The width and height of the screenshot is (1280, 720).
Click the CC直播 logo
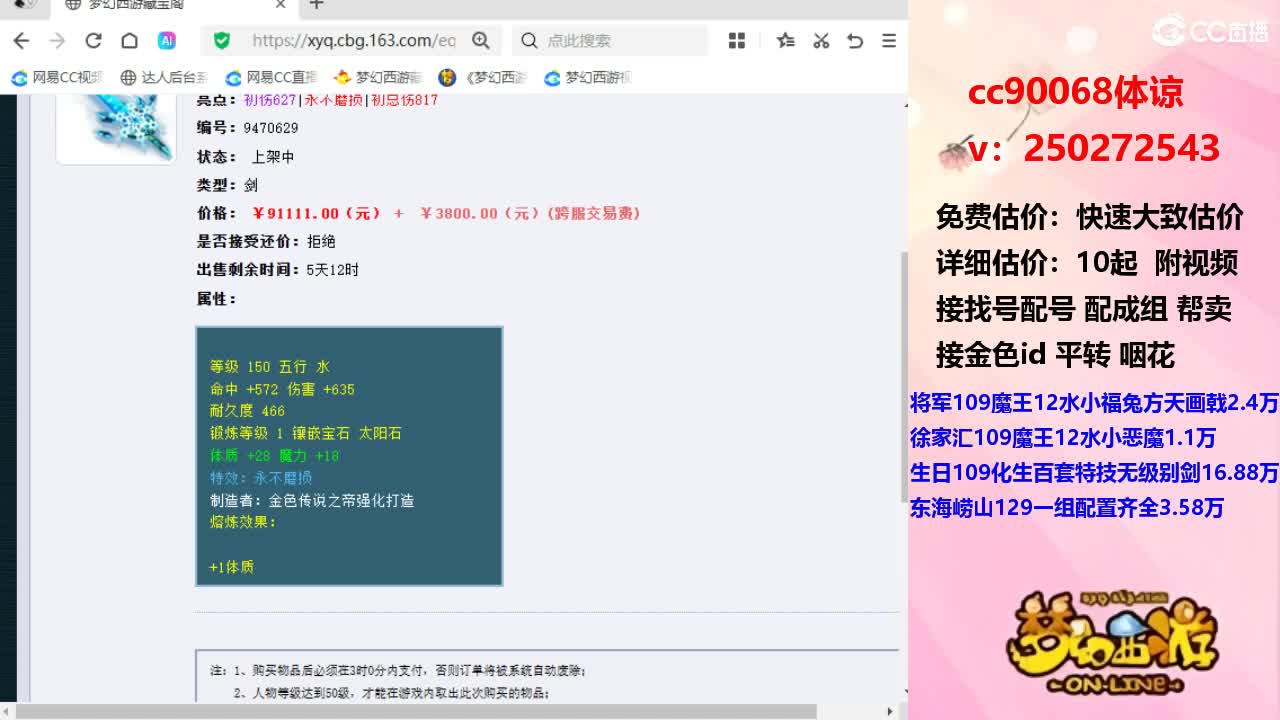[x=1210, y=31]
